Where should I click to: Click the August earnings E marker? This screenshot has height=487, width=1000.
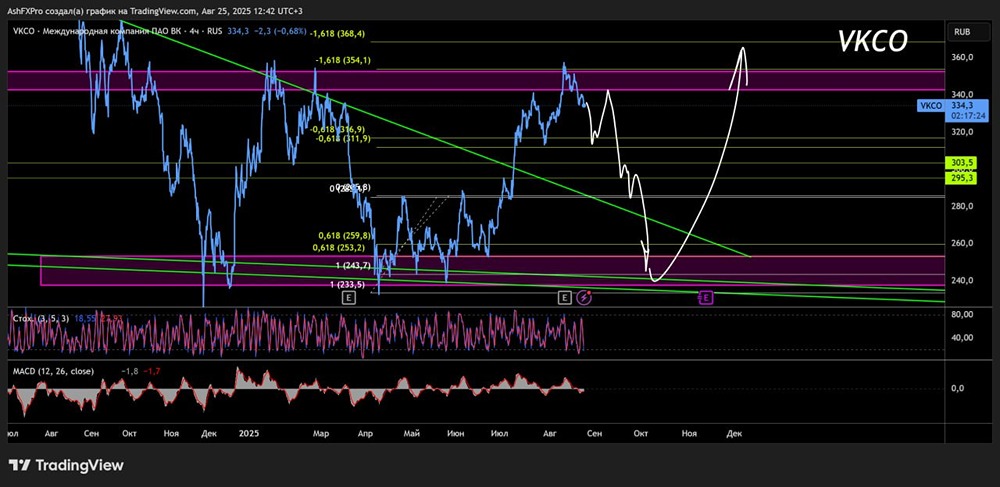[x=564, y=297]
